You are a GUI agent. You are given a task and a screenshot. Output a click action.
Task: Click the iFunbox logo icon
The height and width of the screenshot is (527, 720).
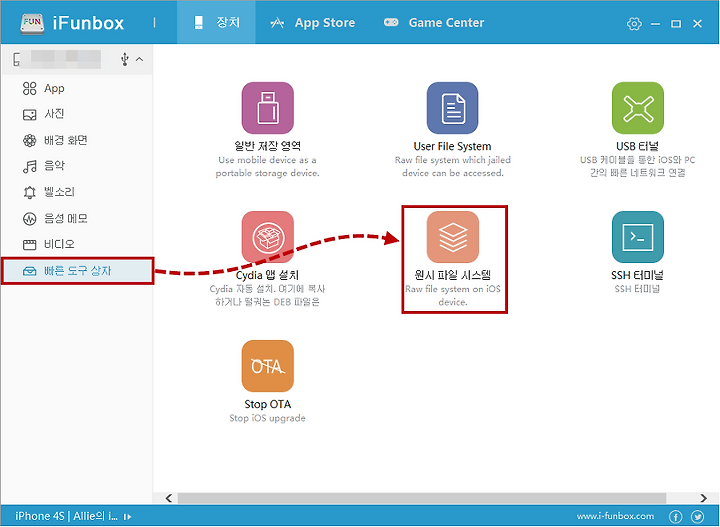click(32, 22)
